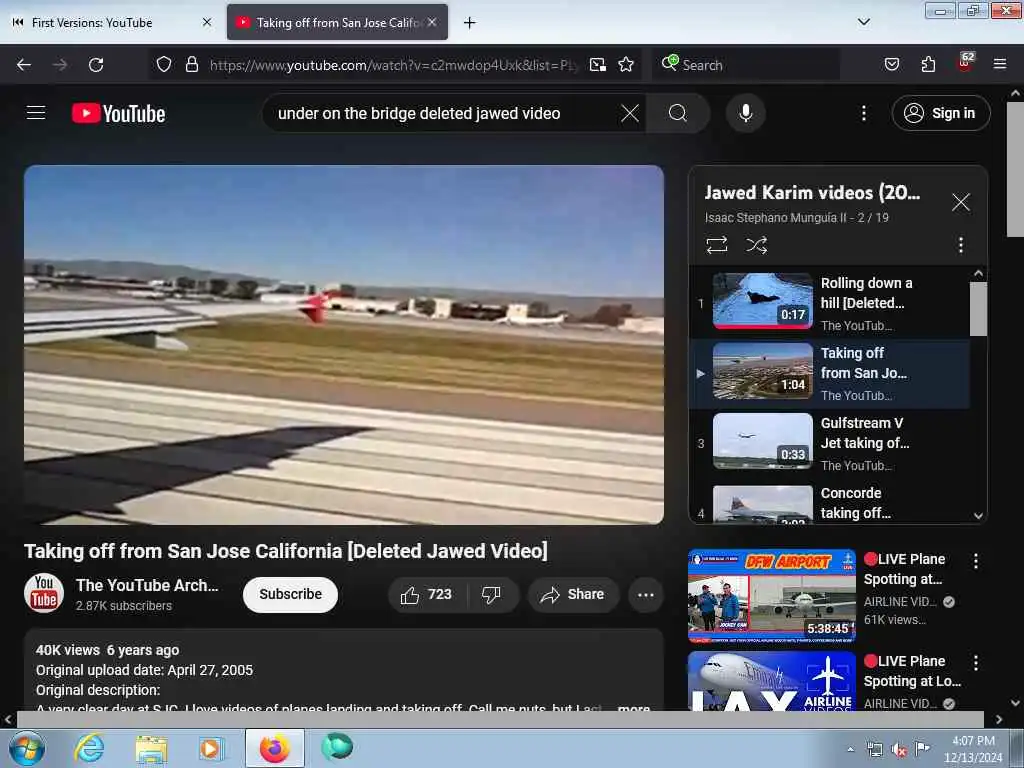Go forward in the browser
1024x768 pixels.
(60, 65)
